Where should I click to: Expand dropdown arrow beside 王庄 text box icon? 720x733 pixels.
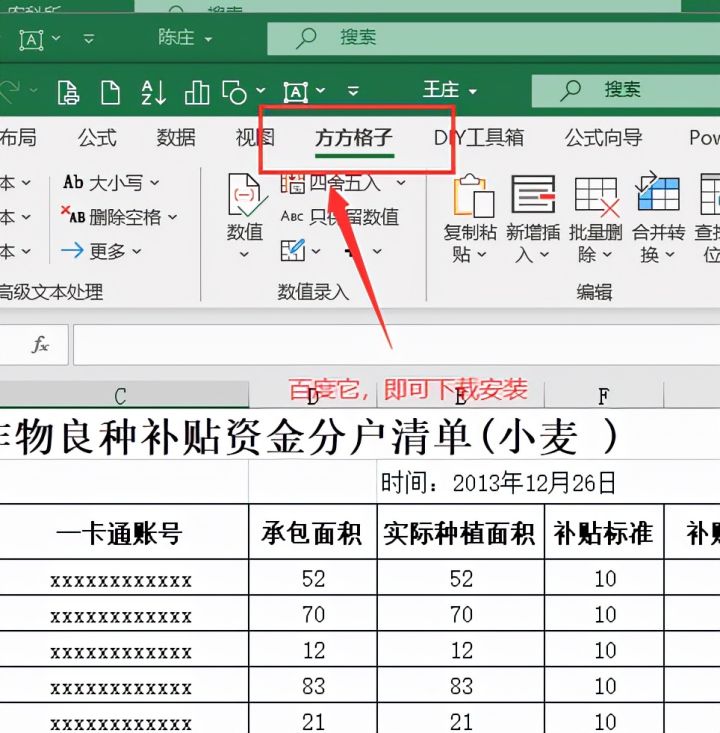320,90
